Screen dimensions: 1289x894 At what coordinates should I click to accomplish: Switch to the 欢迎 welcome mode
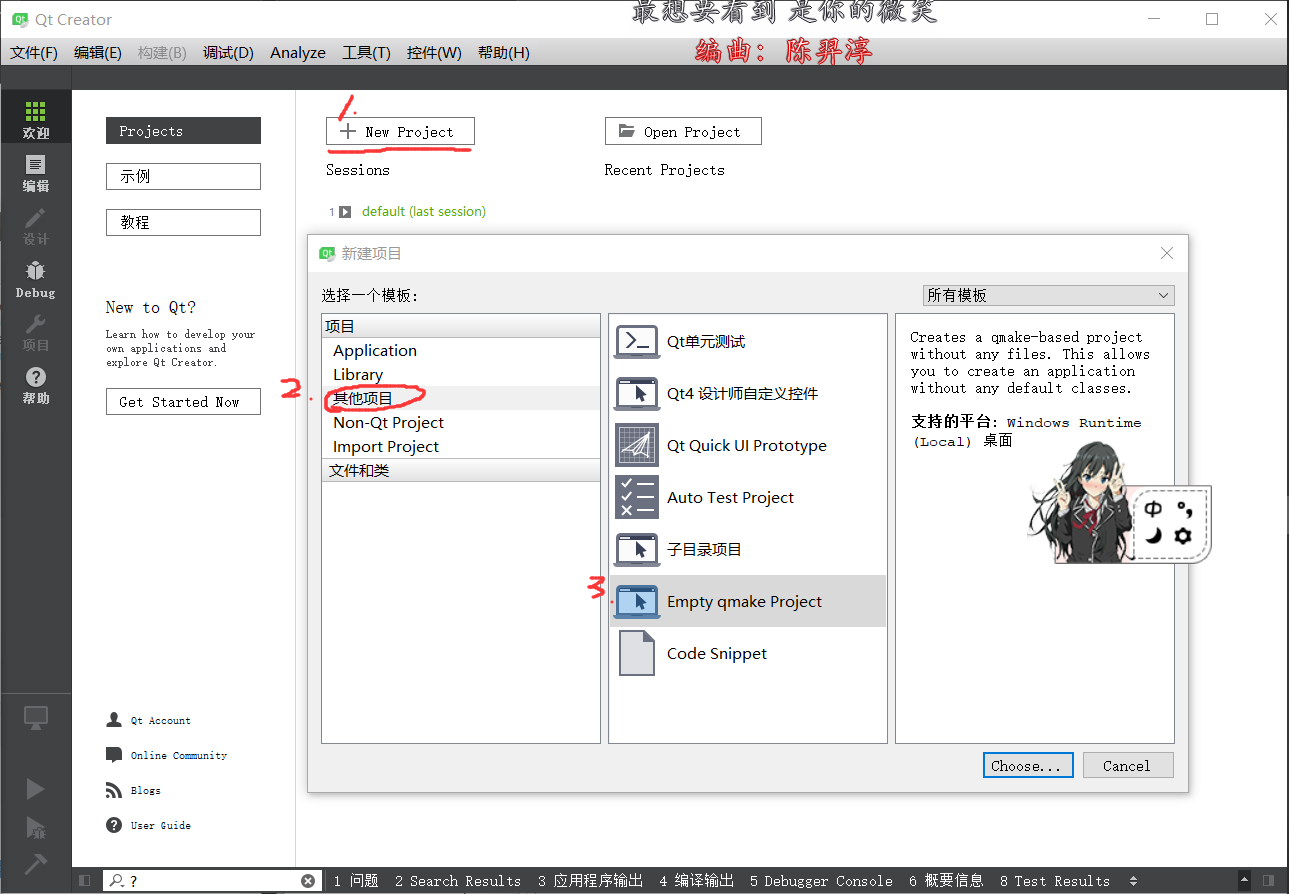(36, 119)
